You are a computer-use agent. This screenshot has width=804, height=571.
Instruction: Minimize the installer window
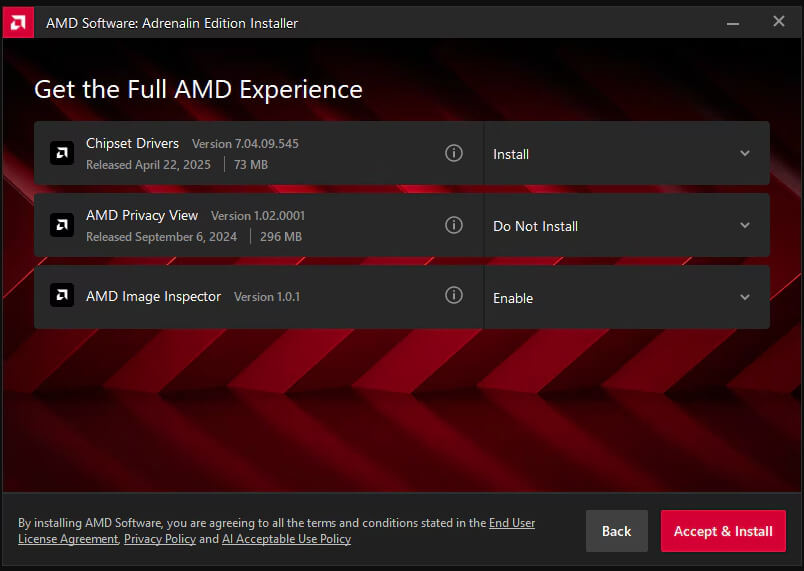click(x=733, y=23)
